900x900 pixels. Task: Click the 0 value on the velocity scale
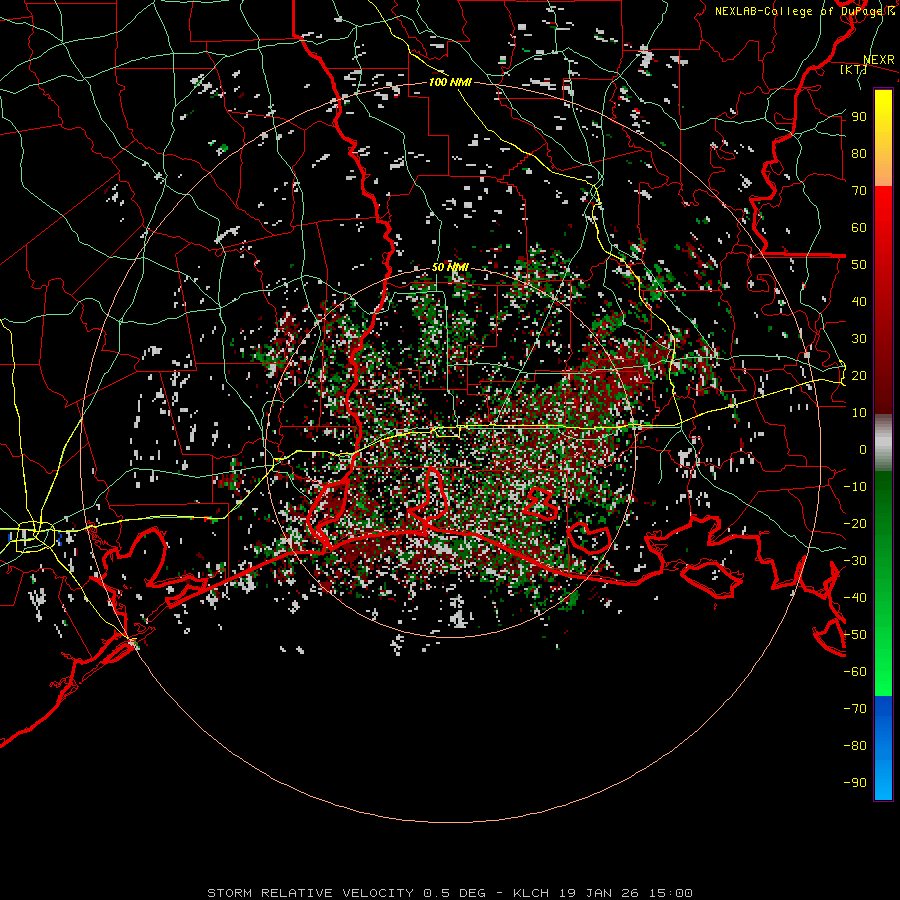point(863,449)
